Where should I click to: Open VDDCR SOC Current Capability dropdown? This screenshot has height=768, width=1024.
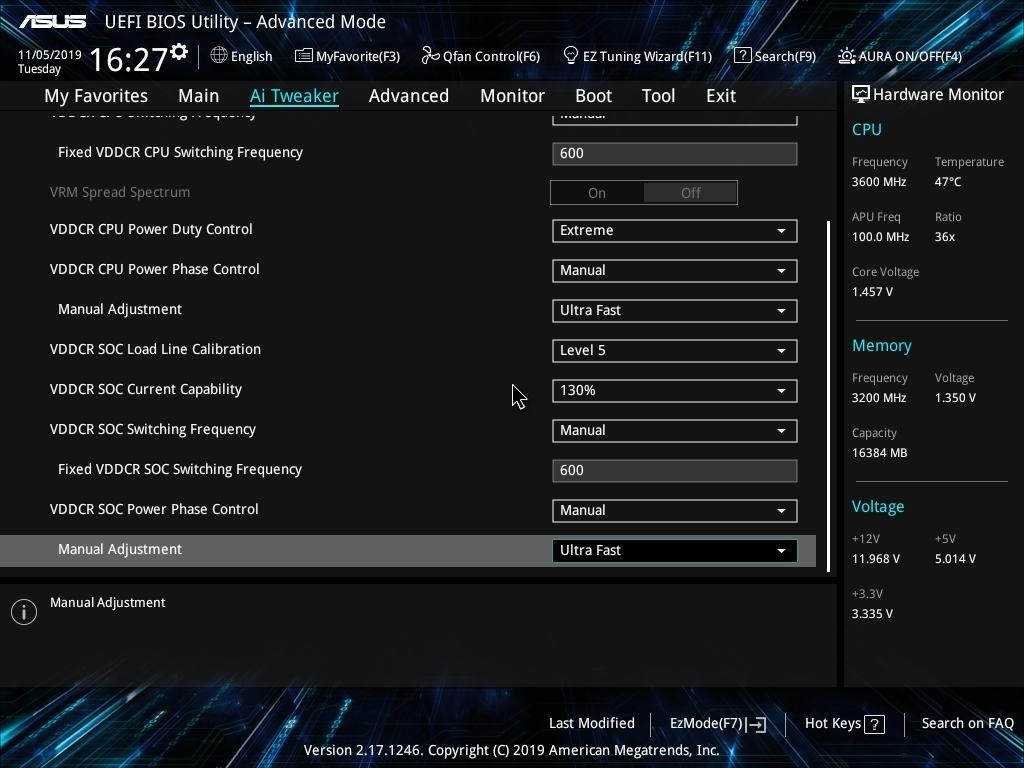tap(675, 391)
